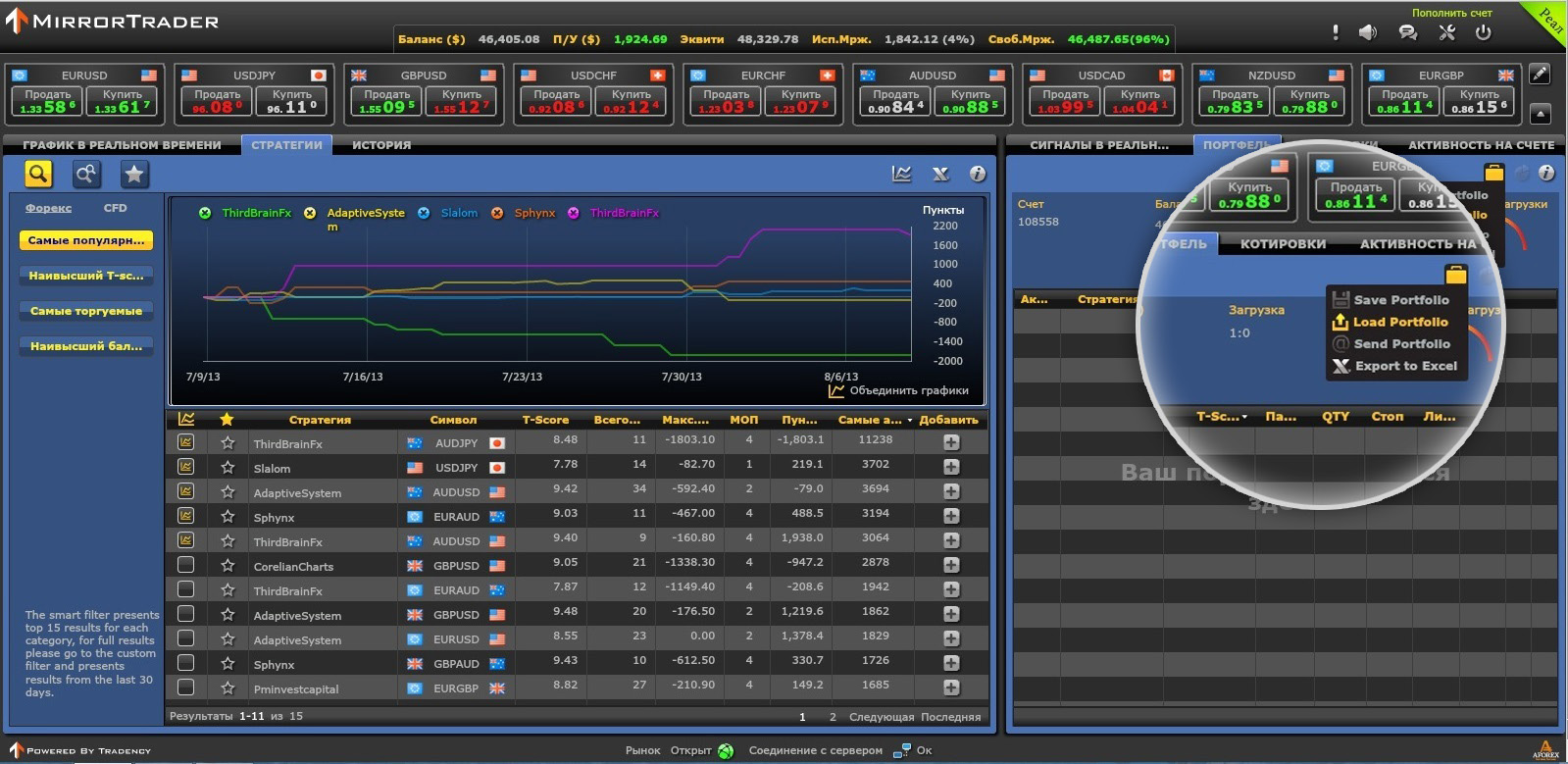Open the info icon in portfolio panel

(x=1546, y=173)
